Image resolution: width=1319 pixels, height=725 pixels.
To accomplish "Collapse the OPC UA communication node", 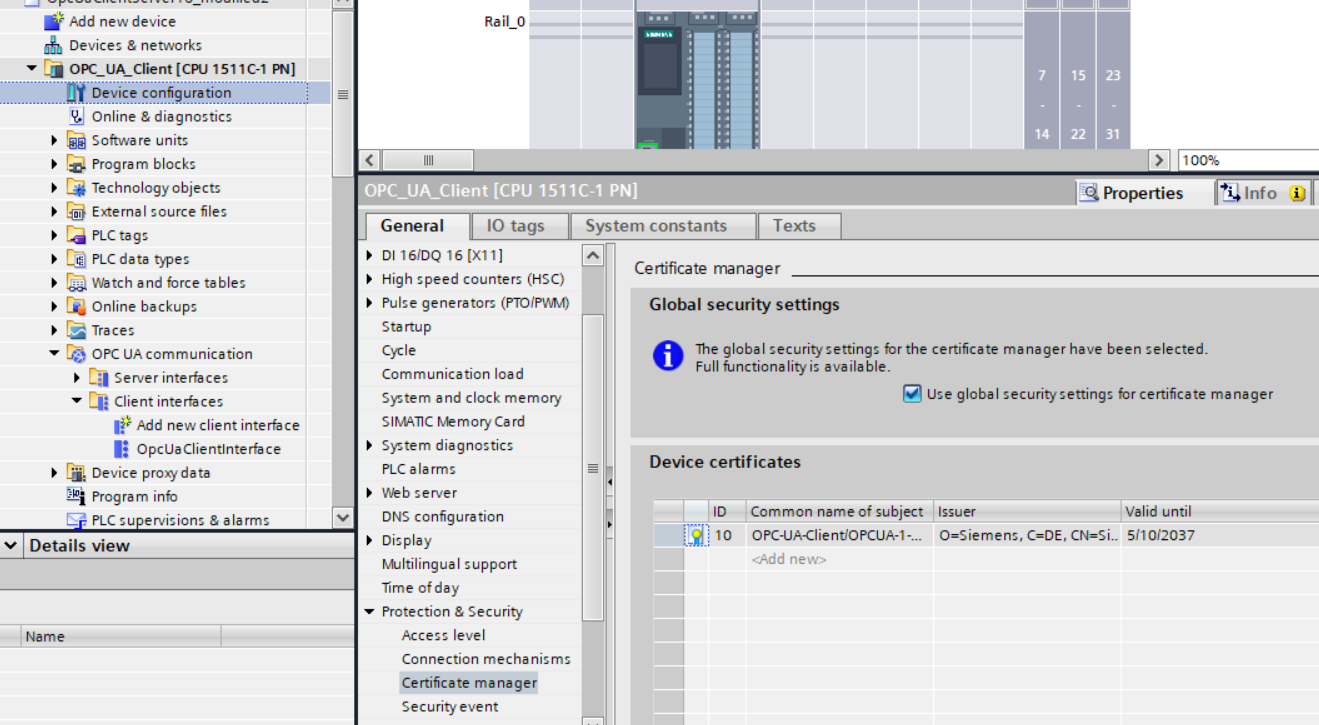I will [x=55, y=354].
